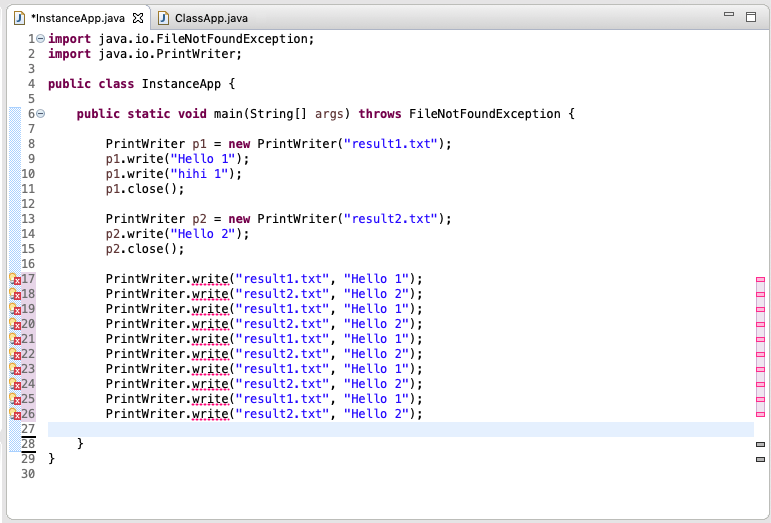The height and width of the screenshot is (523, 771).
Task: Open quick fix for error on line 20
Action: tap(15, 324)
